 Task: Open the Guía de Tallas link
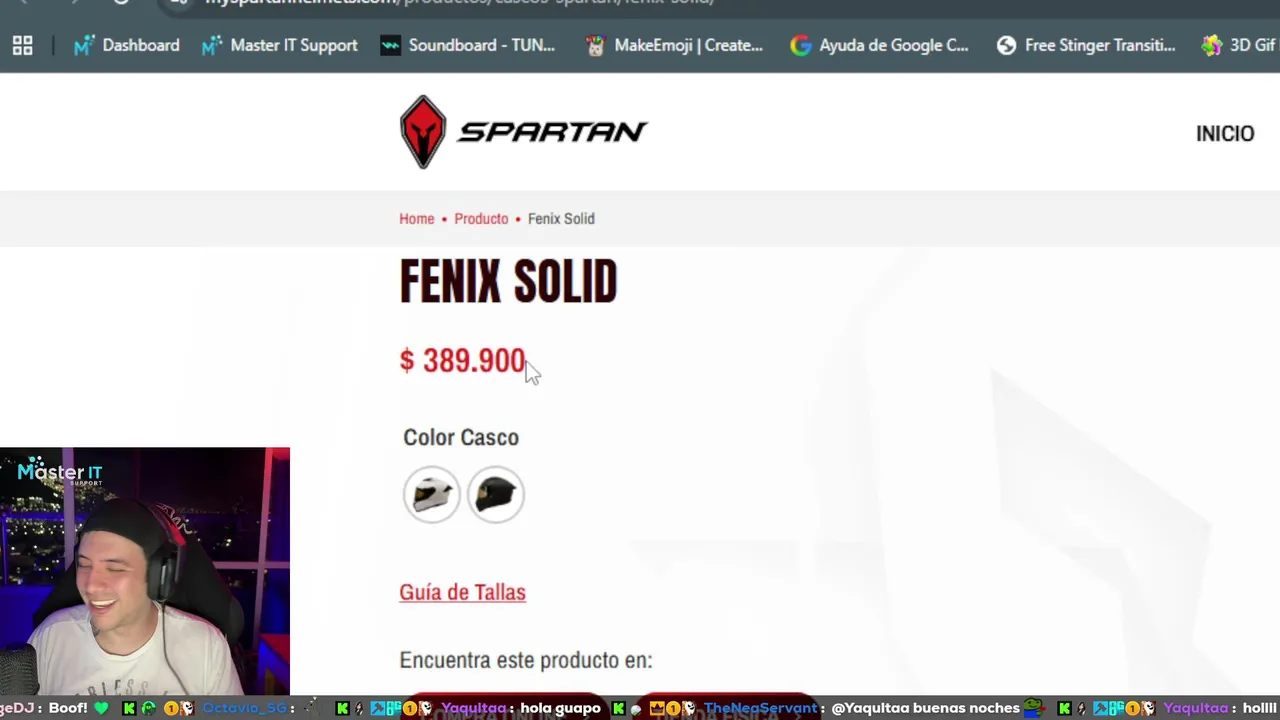pyautogui.click(x=462, y=592)
